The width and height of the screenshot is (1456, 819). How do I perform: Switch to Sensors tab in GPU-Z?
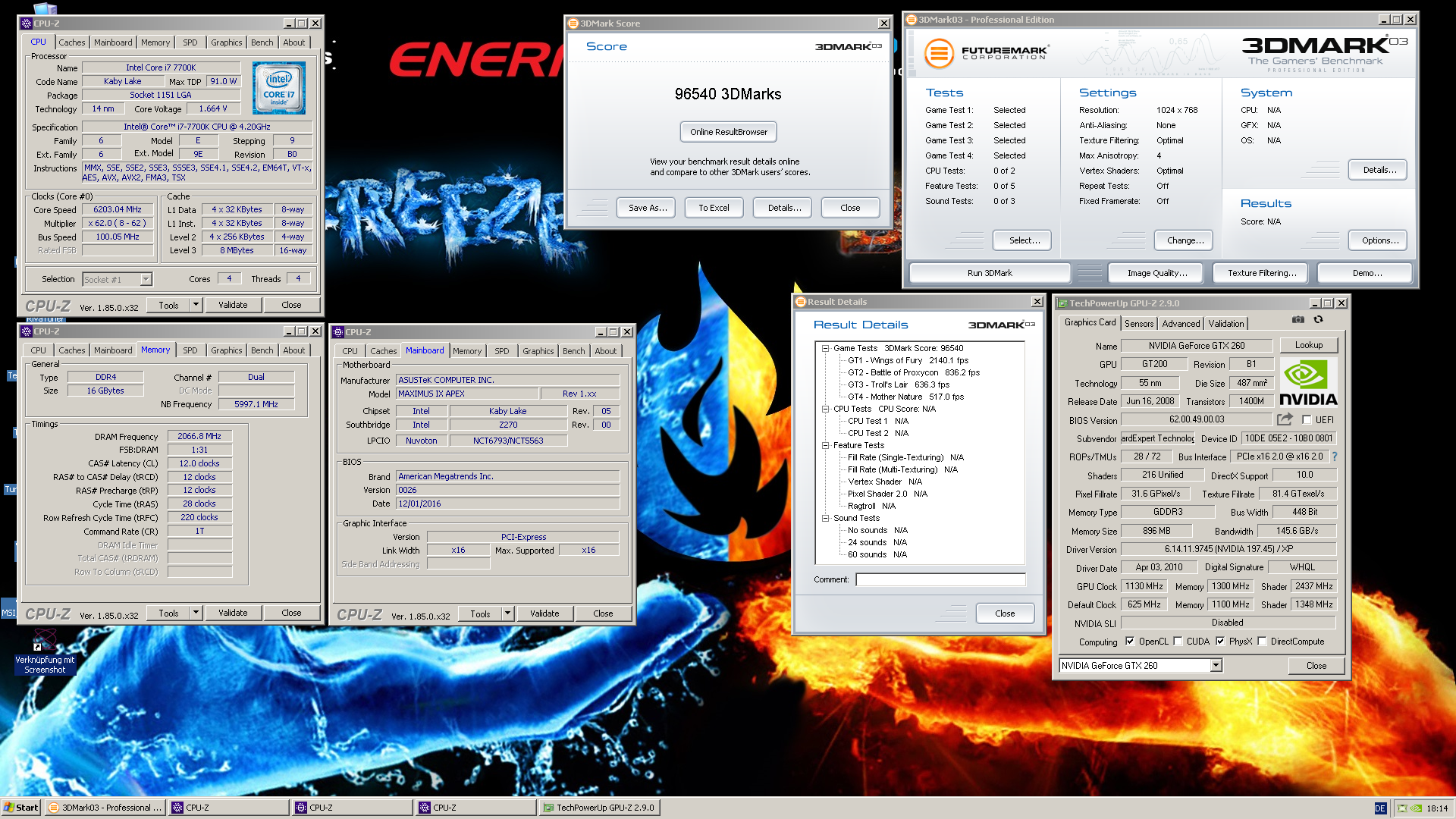pos(1138,324)
